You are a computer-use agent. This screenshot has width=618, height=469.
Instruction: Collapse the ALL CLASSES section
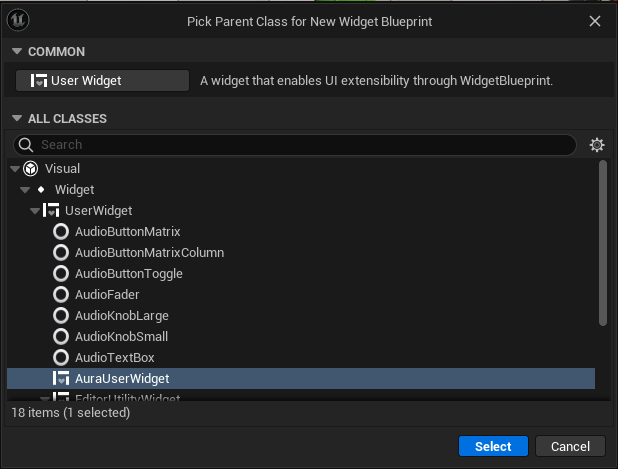tap(16, 119)
